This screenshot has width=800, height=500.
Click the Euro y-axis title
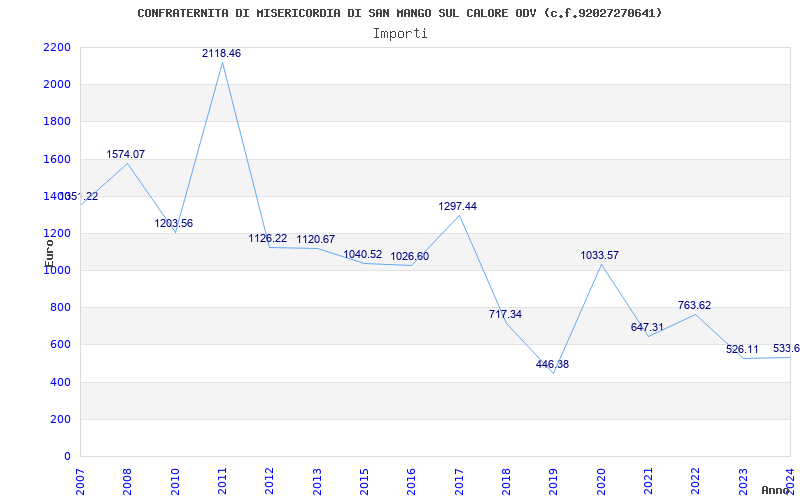point(49,253)
